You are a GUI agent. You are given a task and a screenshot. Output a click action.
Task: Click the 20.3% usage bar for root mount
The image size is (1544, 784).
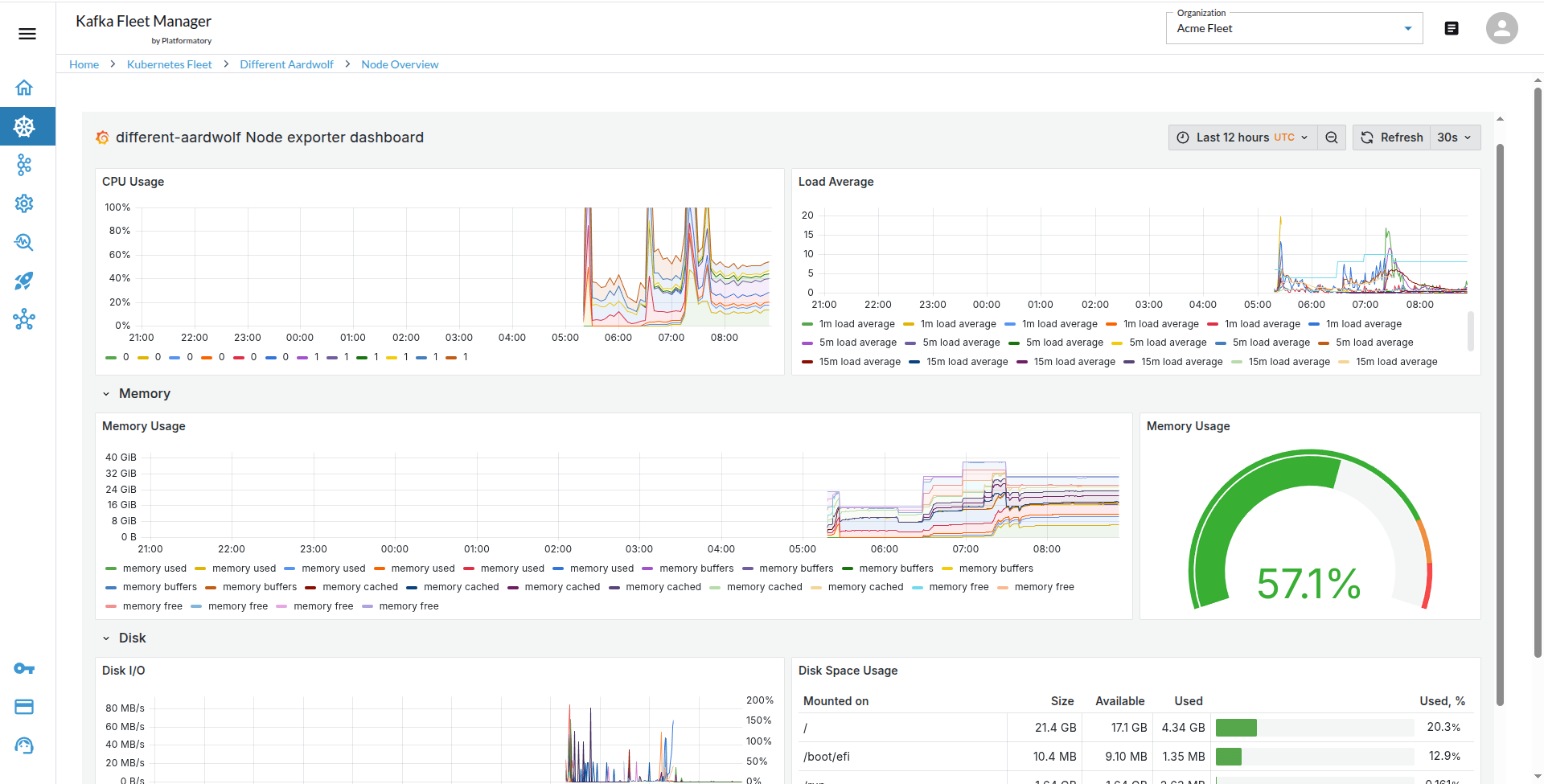coord(1315,728)
